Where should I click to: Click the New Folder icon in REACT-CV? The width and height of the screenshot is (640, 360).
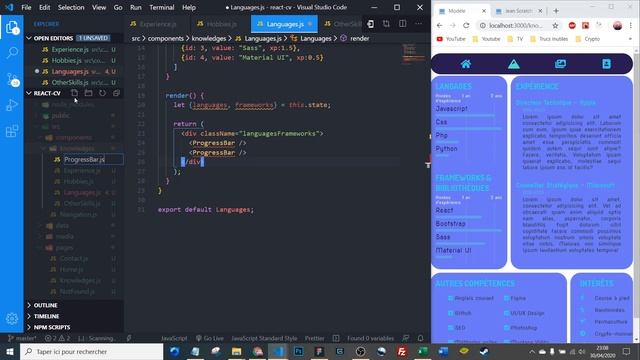(x=88, y=93)
